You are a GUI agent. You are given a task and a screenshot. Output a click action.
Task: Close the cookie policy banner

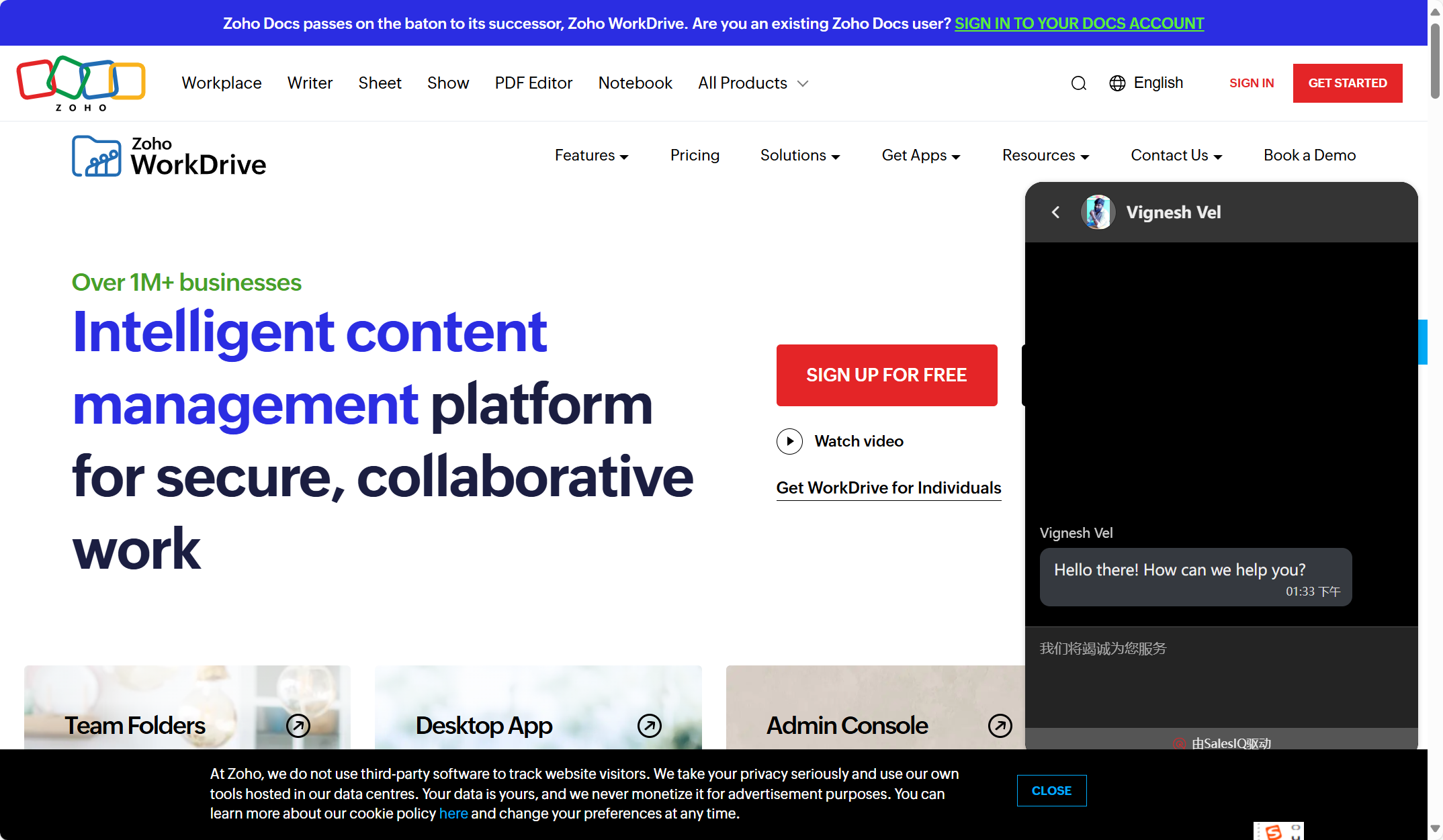[1051, 791]
